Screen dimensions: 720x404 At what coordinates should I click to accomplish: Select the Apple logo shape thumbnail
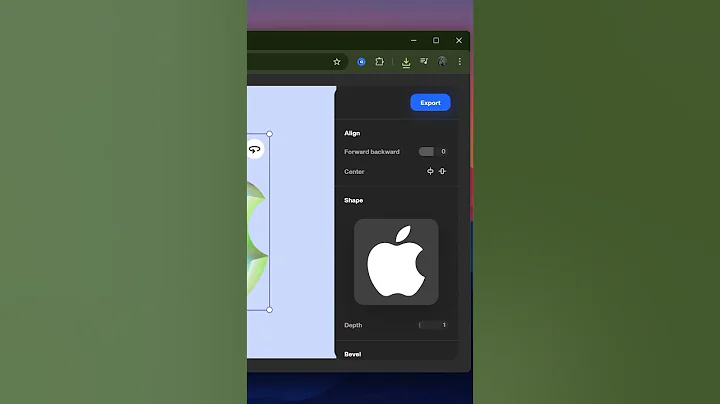396,262
